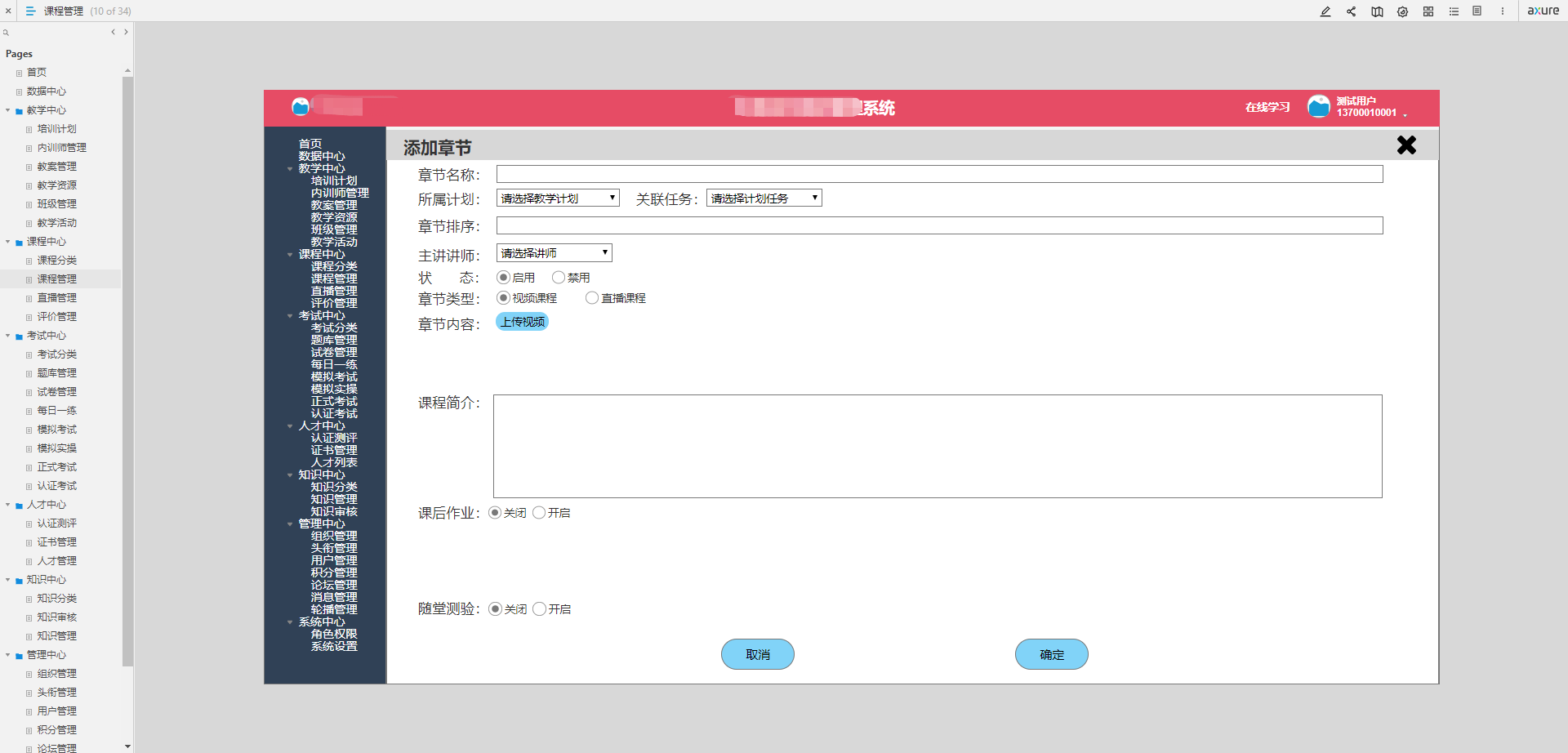
Task: Click the 测试用户 avatar icon
Action: [x=1319, y=106]
